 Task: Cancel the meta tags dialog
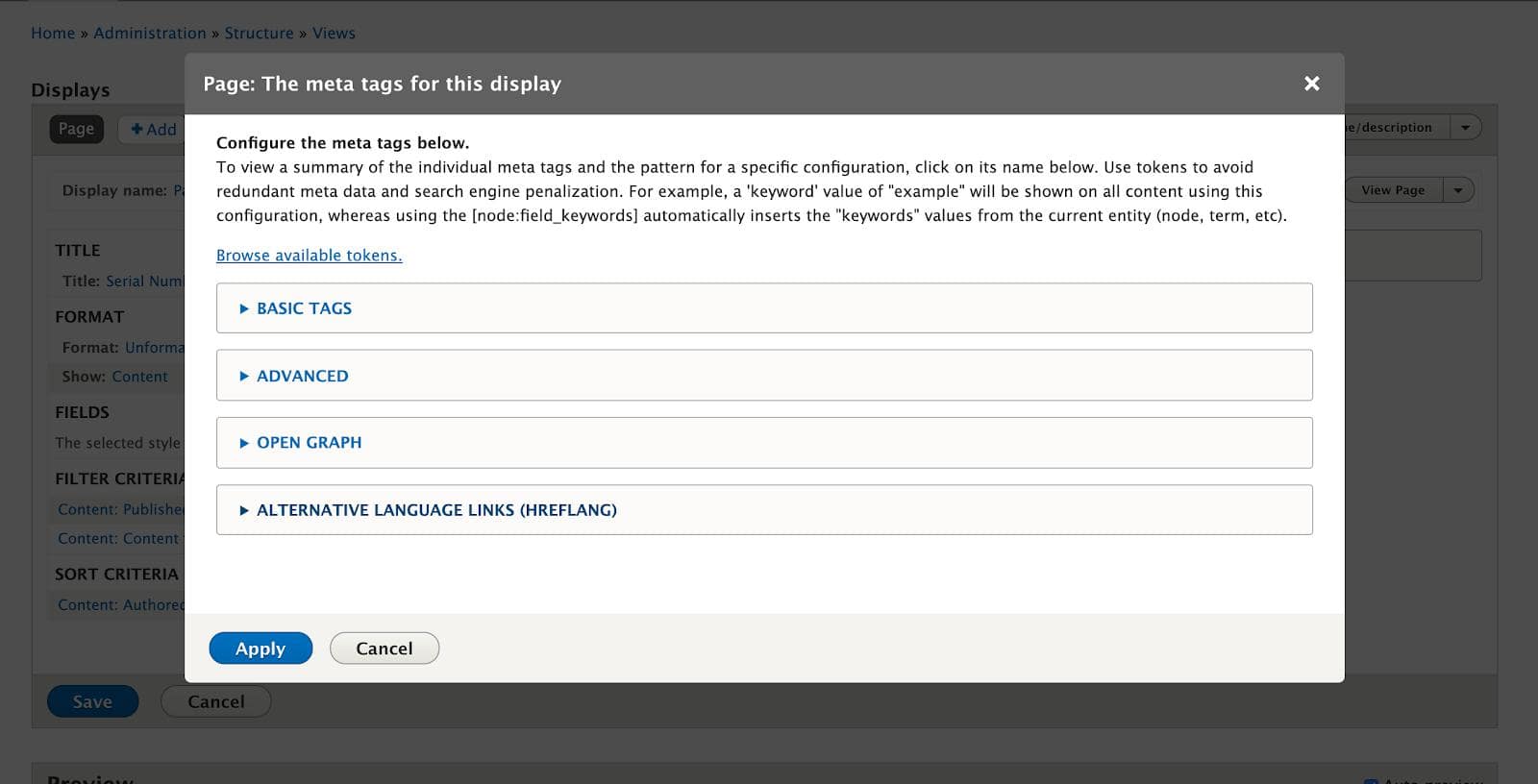(x=384, y=649)
